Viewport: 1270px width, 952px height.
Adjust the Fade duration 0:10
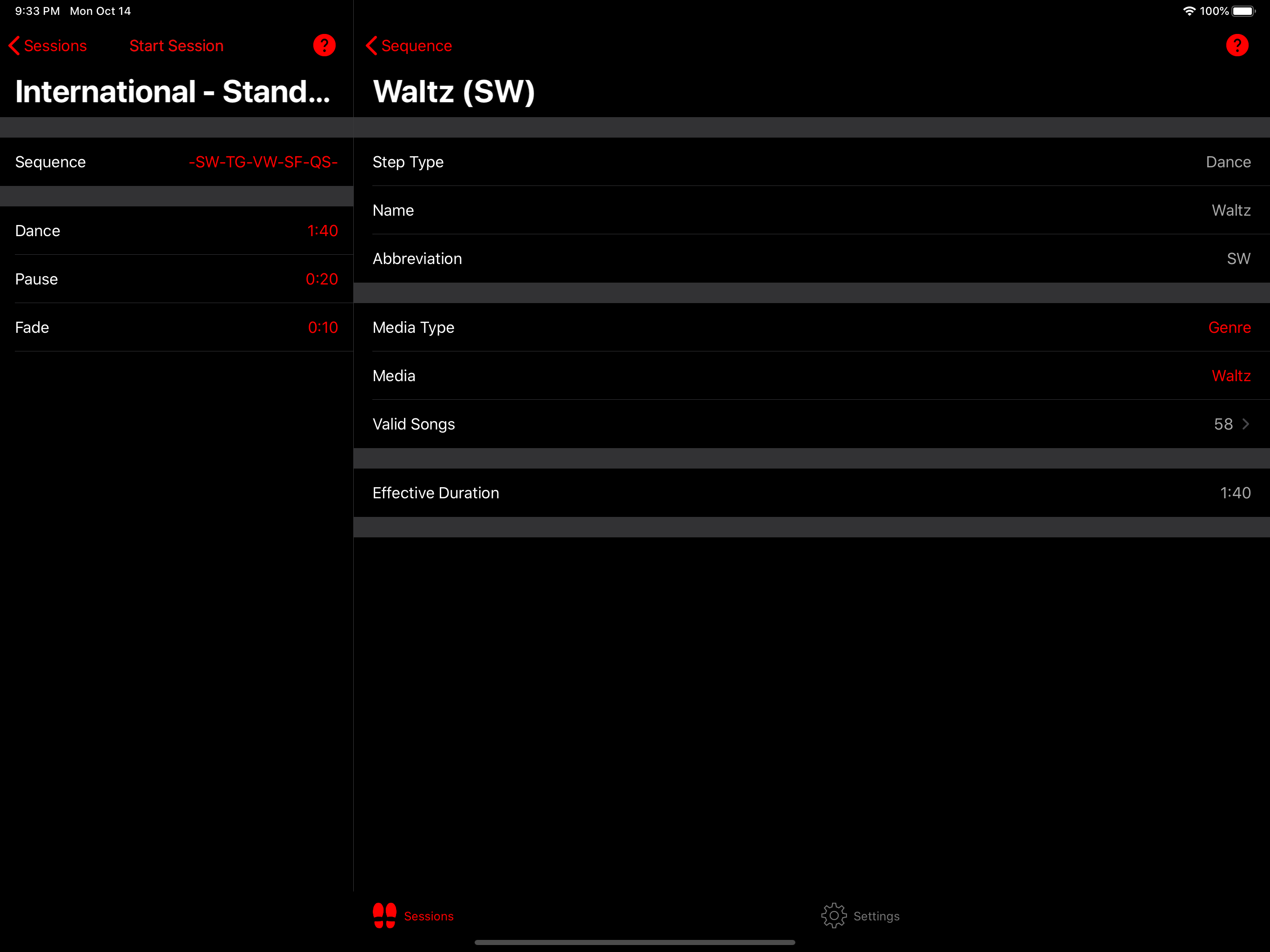323,327
